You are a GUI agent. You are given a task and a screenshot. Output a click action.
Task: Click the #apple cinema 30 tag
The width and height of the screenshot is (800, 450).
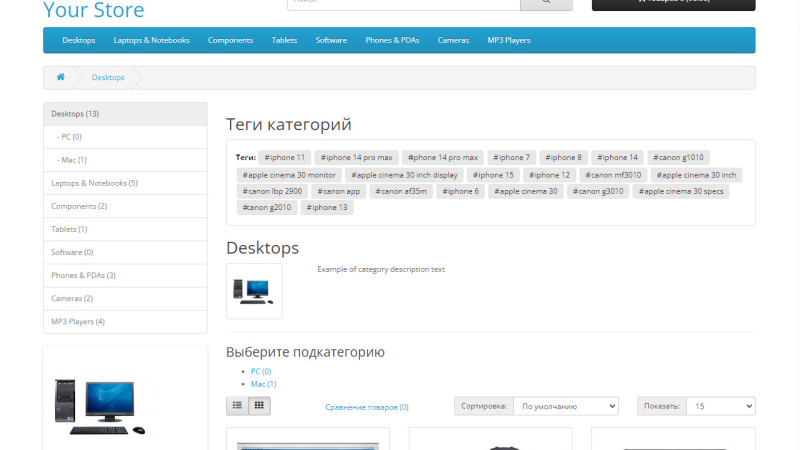526,191
